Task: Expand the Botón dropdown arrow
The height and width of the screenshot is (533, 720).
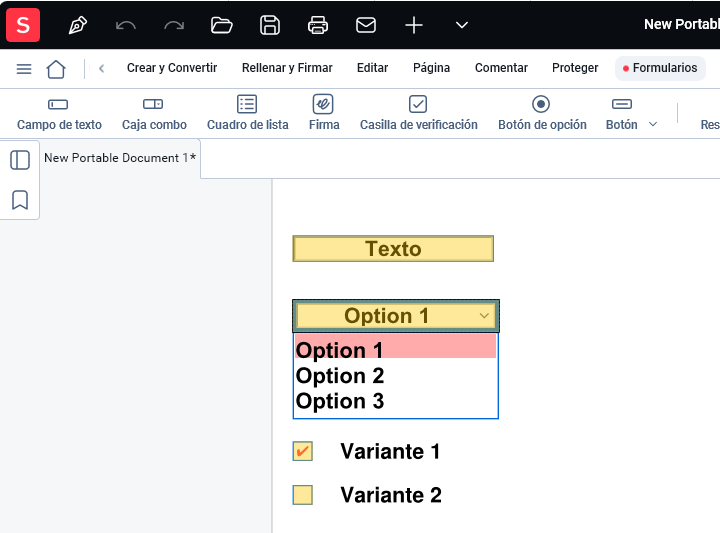Action: [x=652, y=124]
